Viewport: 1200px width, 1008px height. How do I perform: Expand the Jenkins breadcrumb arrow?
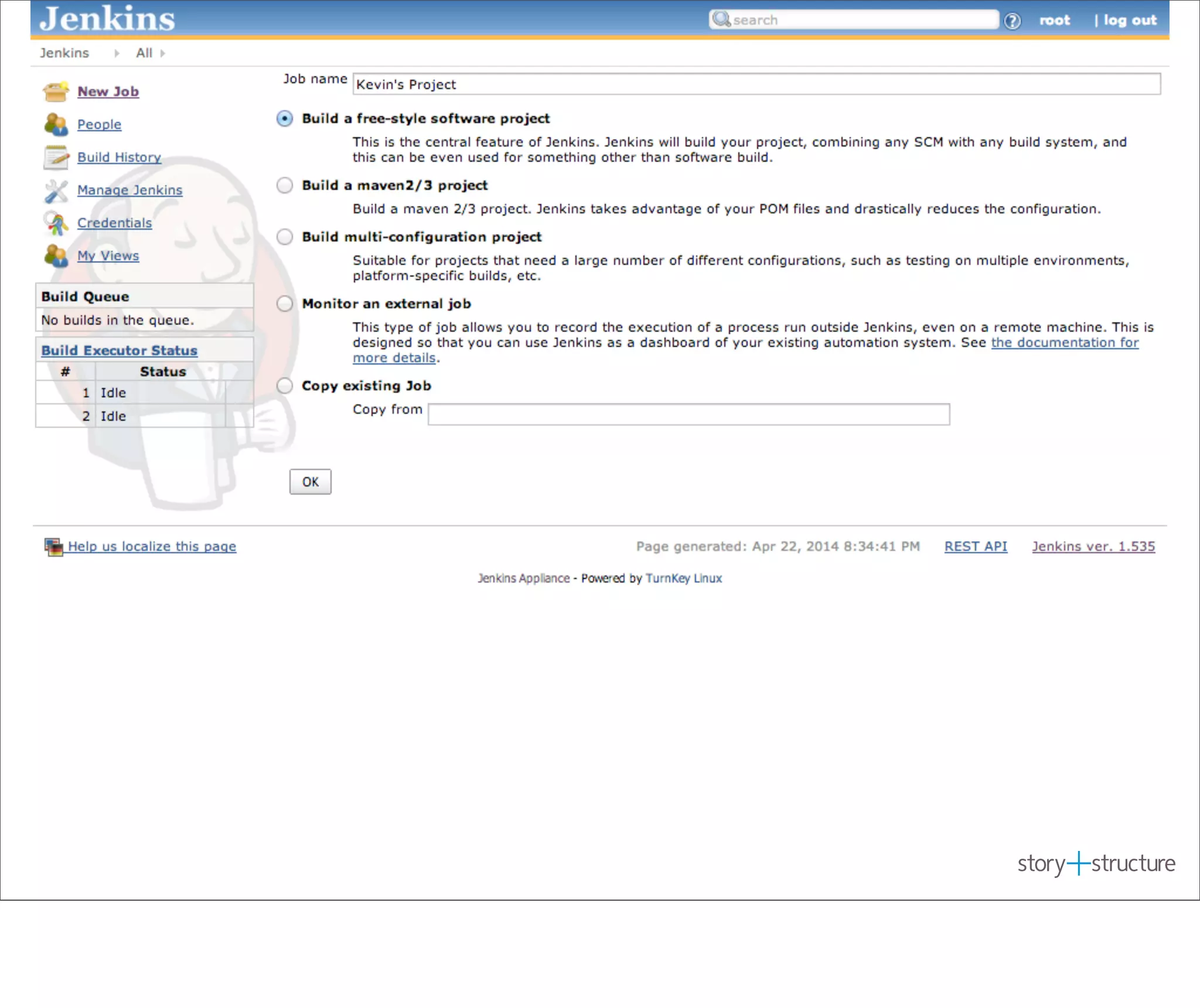pyautogui.click(x=117, y=53)
